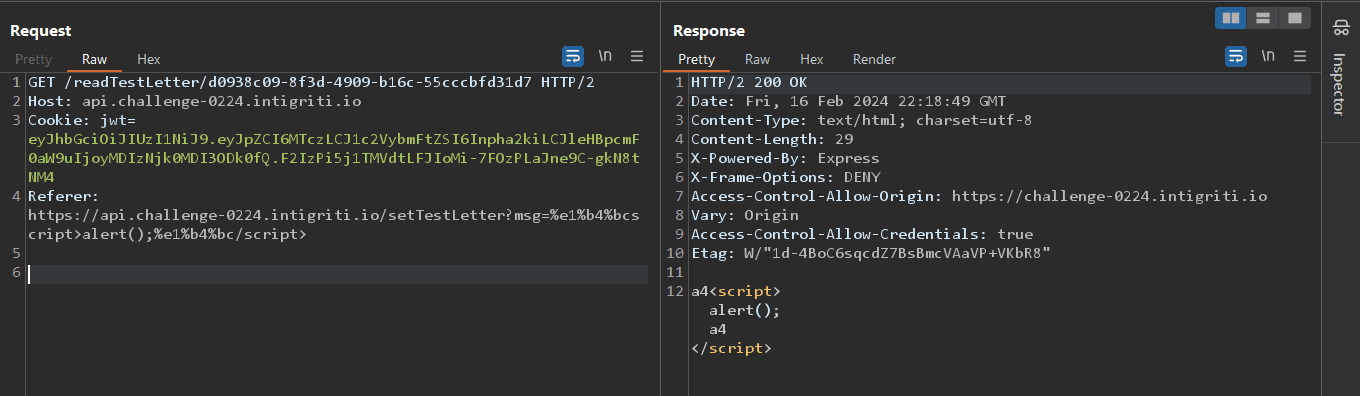Image resolution: width=1360 pixels, height=396 pixels.
Task: Select combined single-pane layout icon
Action: [1294, 18]
